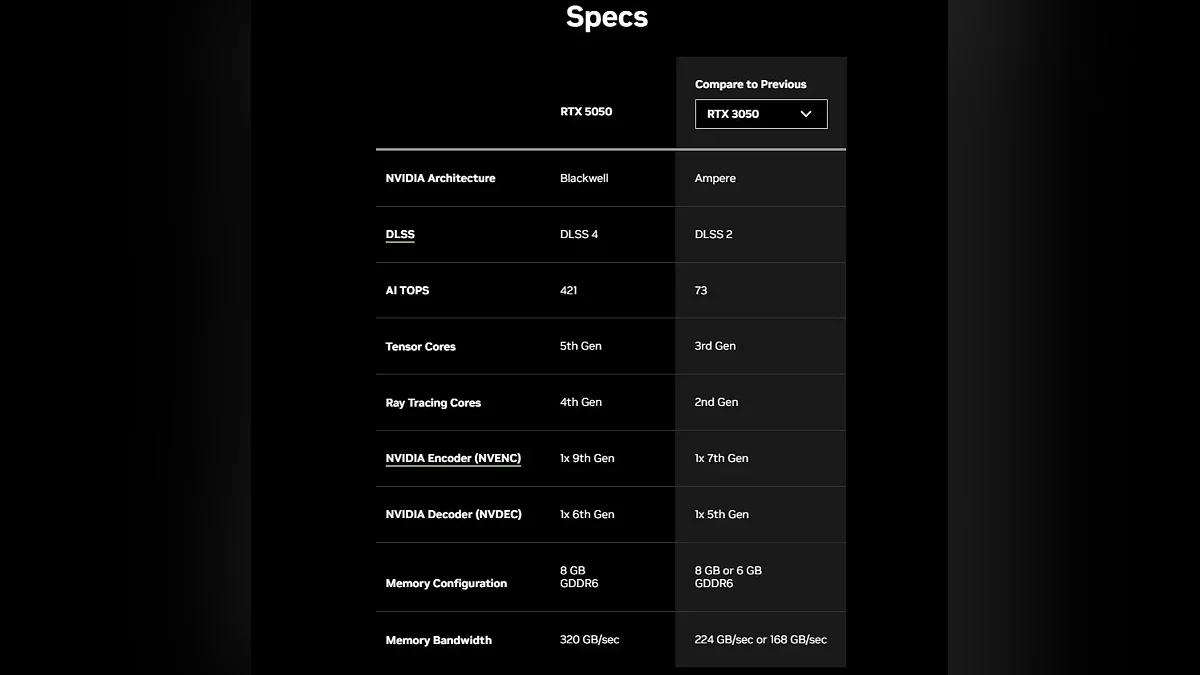The image size is (1200, 675).
Task: Click the DLSS 4 value
Action: pyautogui.click(x=579, y=234)
